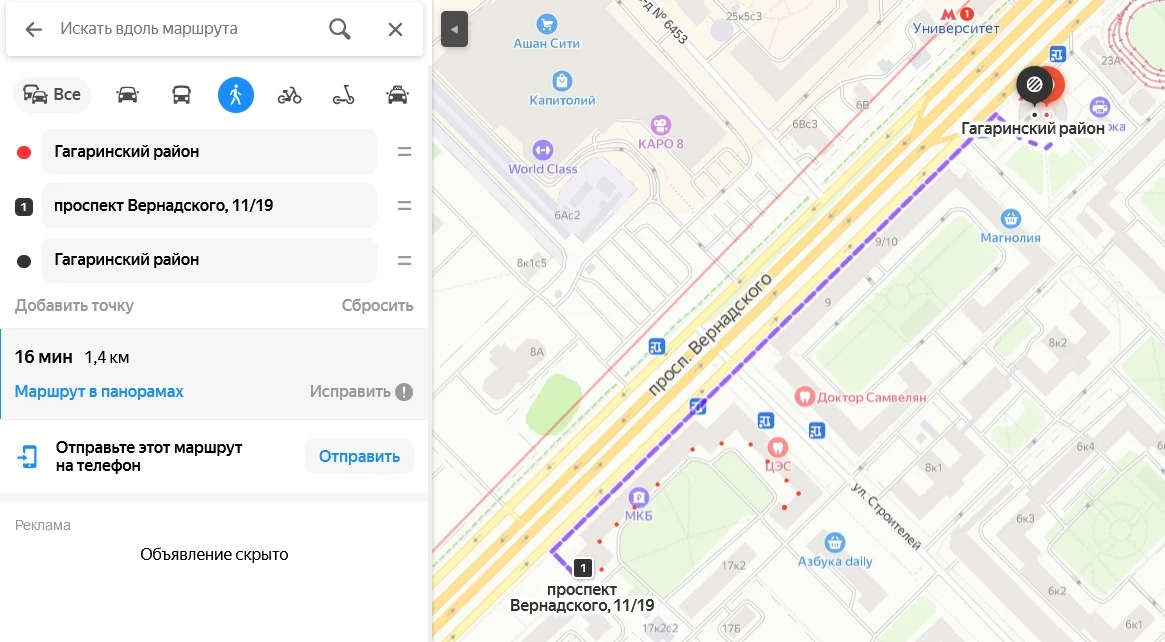
Task: Switch to car route mode
Action: coord(127,95)
